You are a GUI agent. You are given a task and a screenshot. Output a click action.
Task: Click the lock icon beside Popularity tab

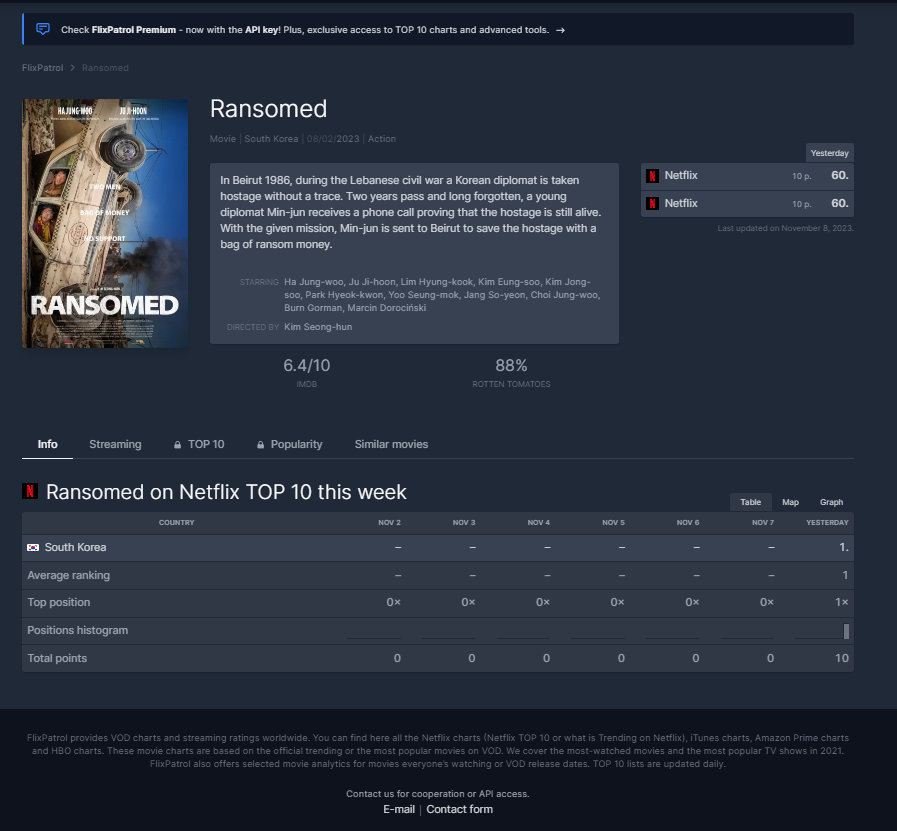tap(260, 444)
